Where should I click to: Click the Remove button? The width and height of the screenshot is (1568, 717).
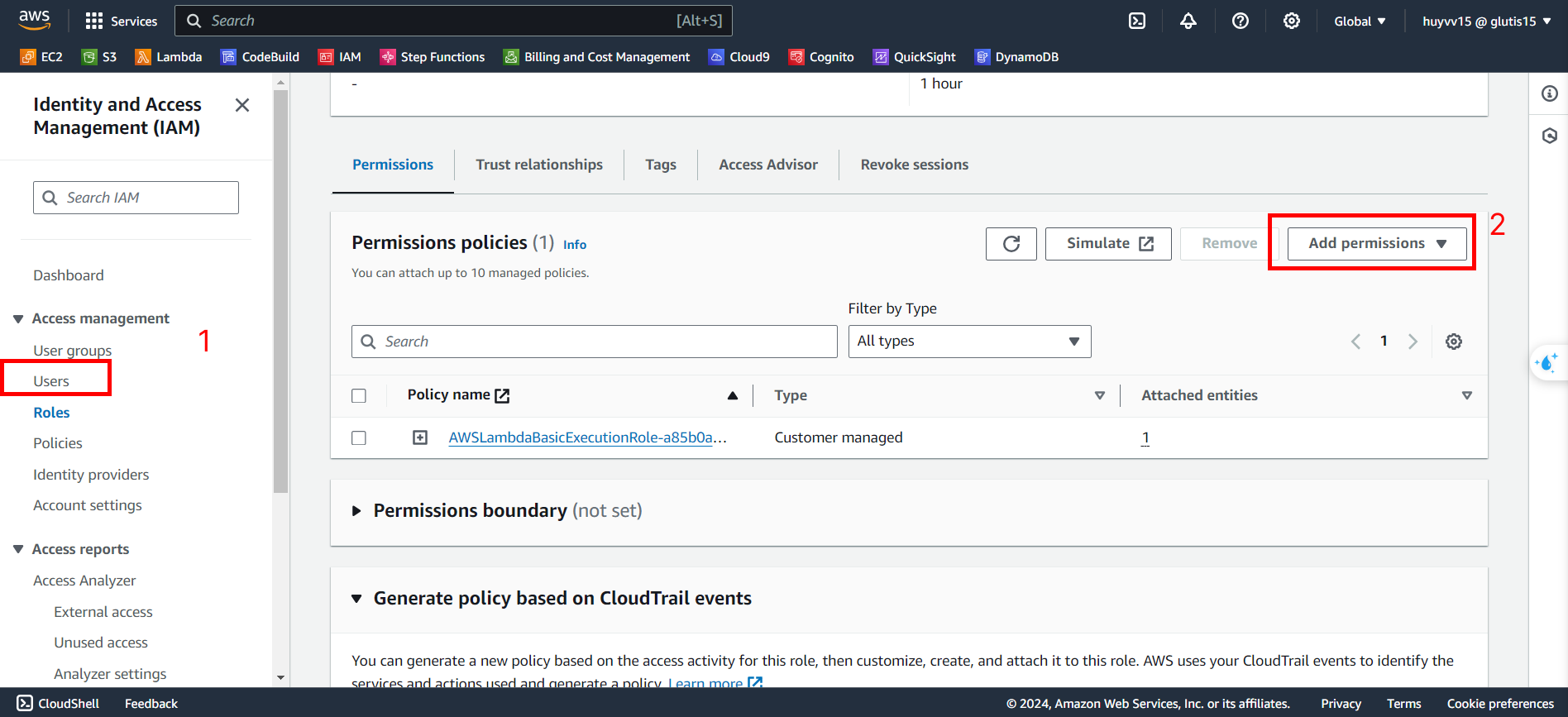(x=1229, y=244)
